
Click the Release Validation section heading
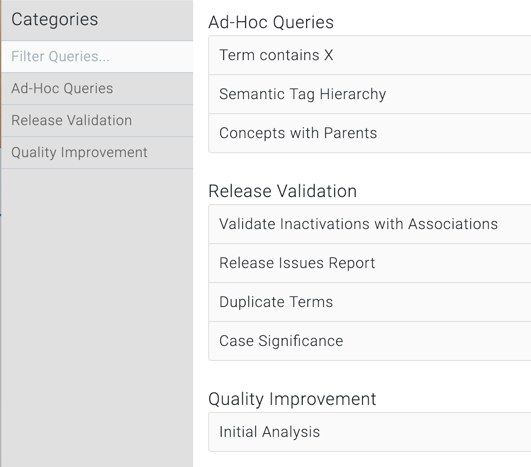282,191
